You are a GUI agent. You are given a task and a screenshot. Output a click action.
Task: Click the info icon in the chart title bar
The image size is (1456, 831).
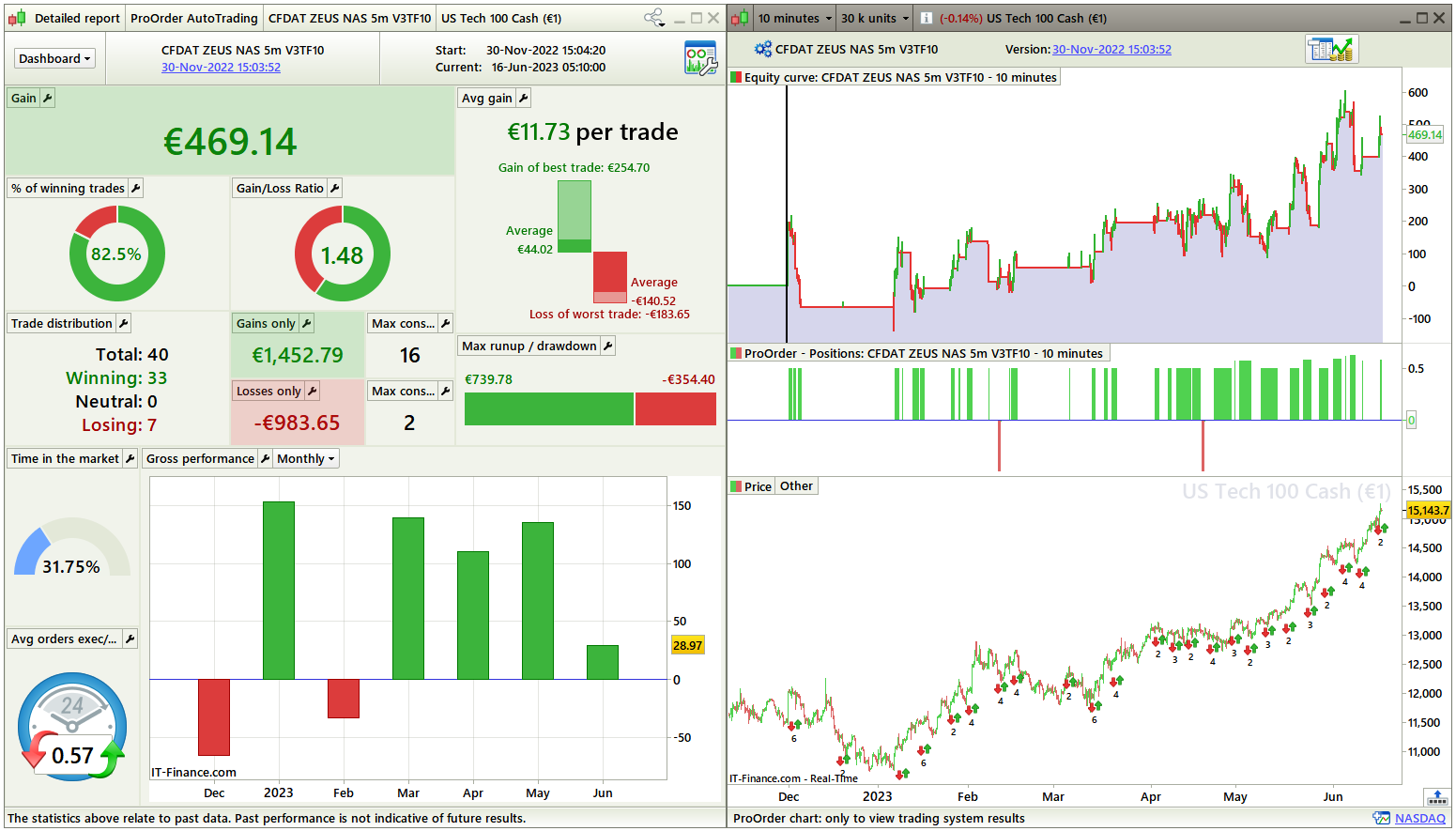click(926, 18)
